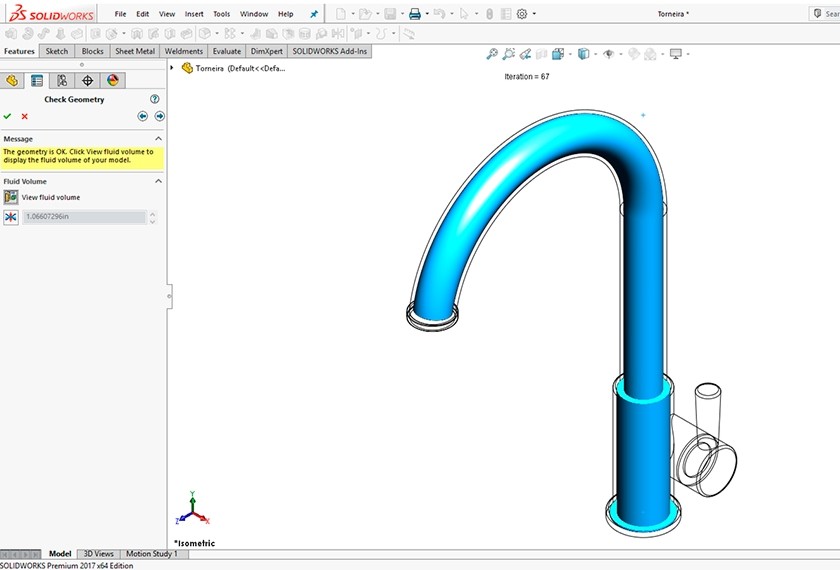
Task: Click the Check Geometry help question mark
Action: (155, 99)
